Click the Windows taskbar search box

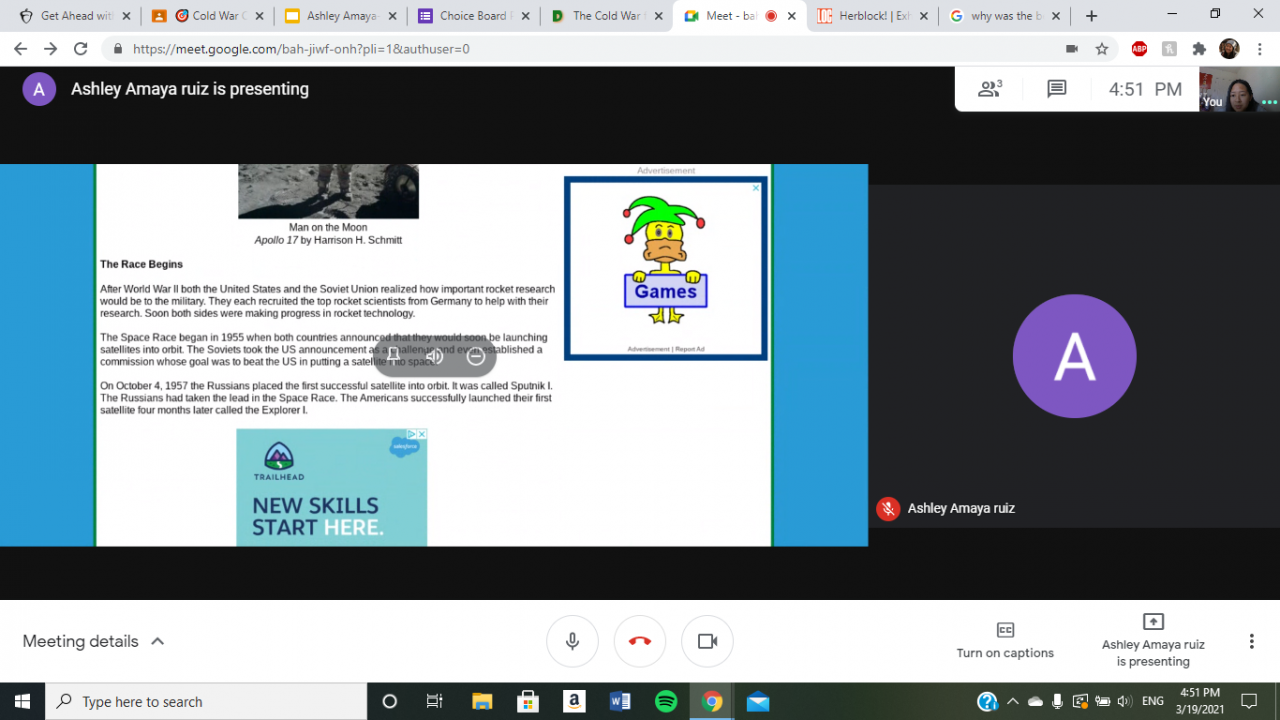(x=206, y=701)
